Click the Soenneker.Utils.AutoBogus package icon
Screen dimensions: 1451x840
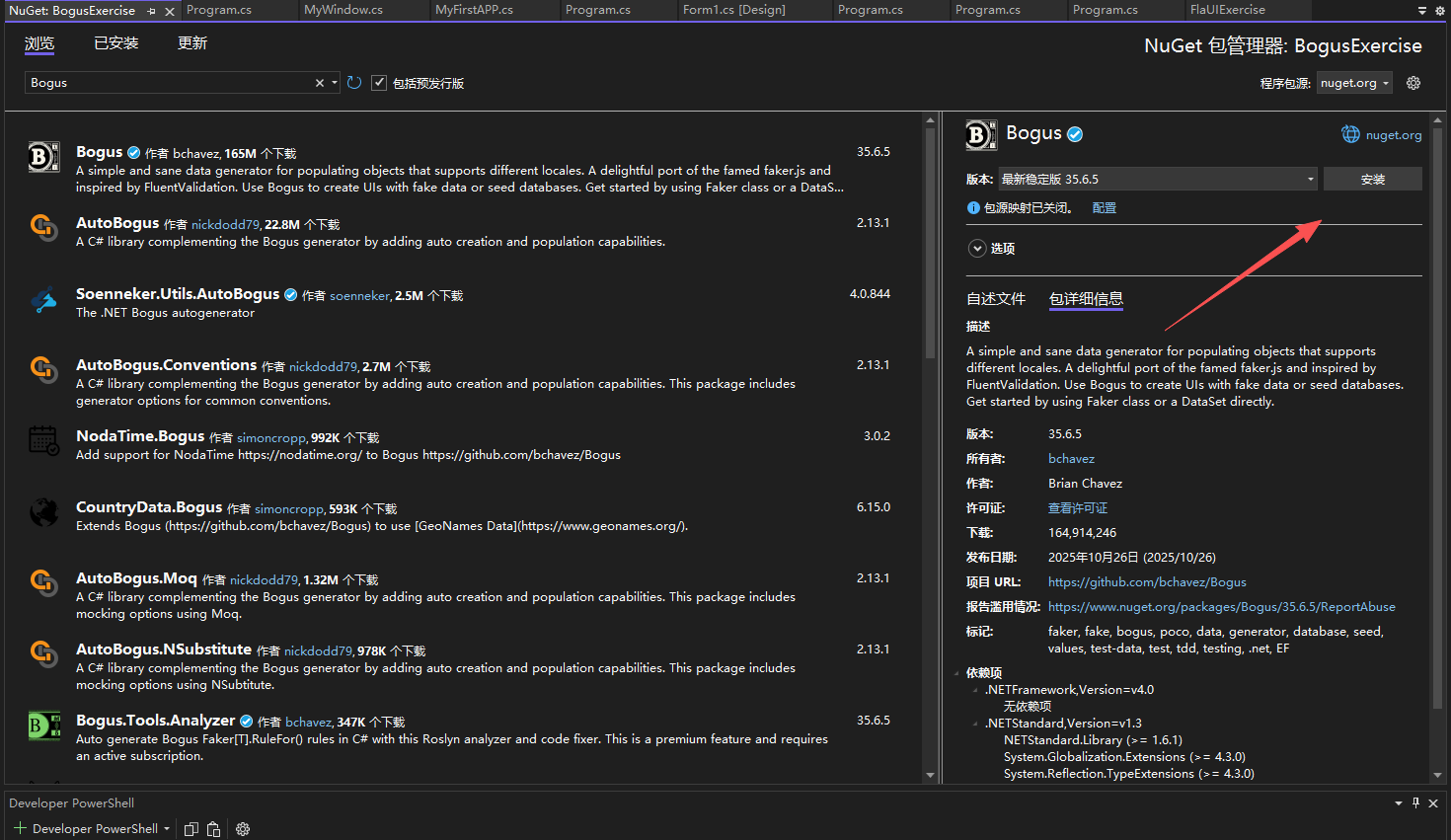click(44, 298)
